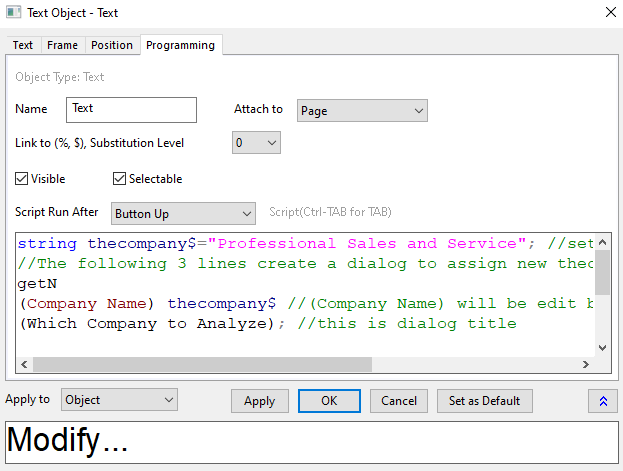This screenshot has width=623, height=471.
Task: Click the 'Modify...' preview text
Action: [x=67, y=440]
